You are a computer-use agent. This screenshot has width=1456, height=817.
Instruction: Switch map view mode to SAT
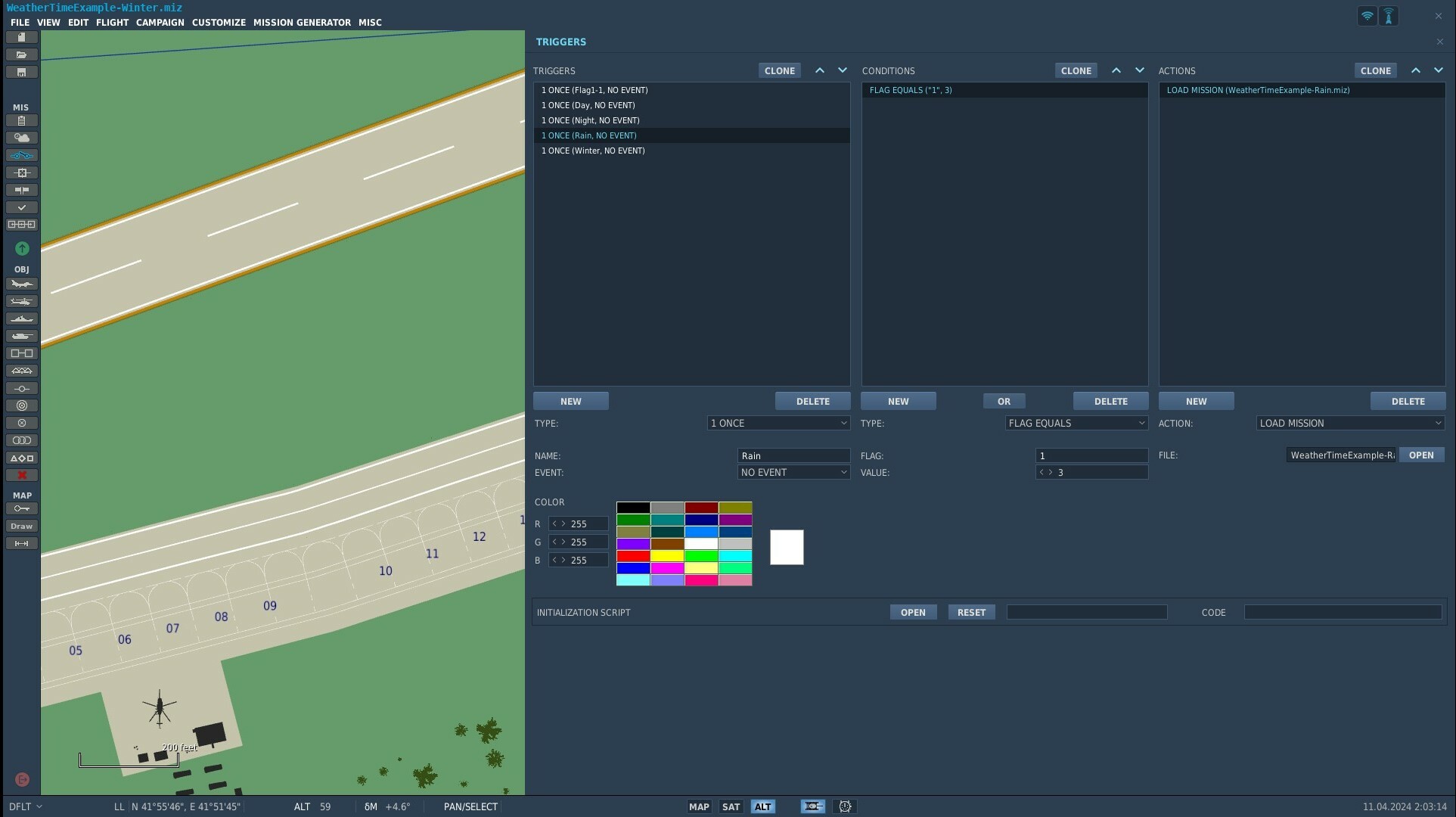pyautogui.click(x=731, y=806)
